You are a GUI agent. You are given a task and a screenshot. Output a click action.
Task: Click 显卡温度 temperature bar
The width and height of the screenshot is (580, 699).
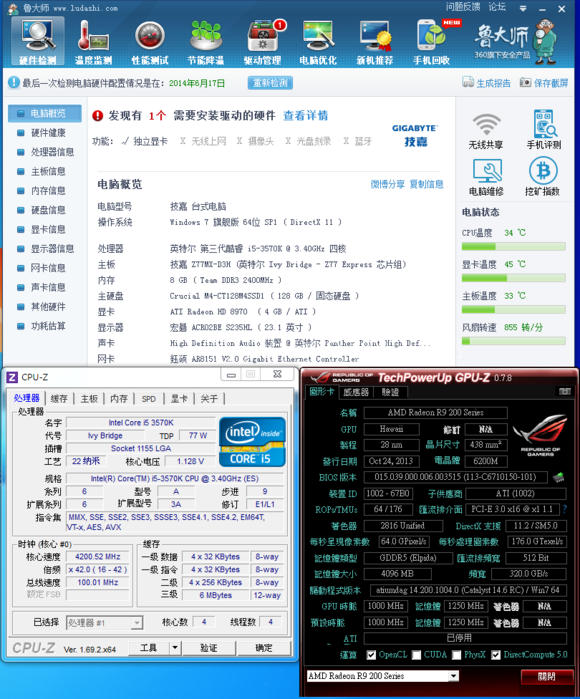514,278
